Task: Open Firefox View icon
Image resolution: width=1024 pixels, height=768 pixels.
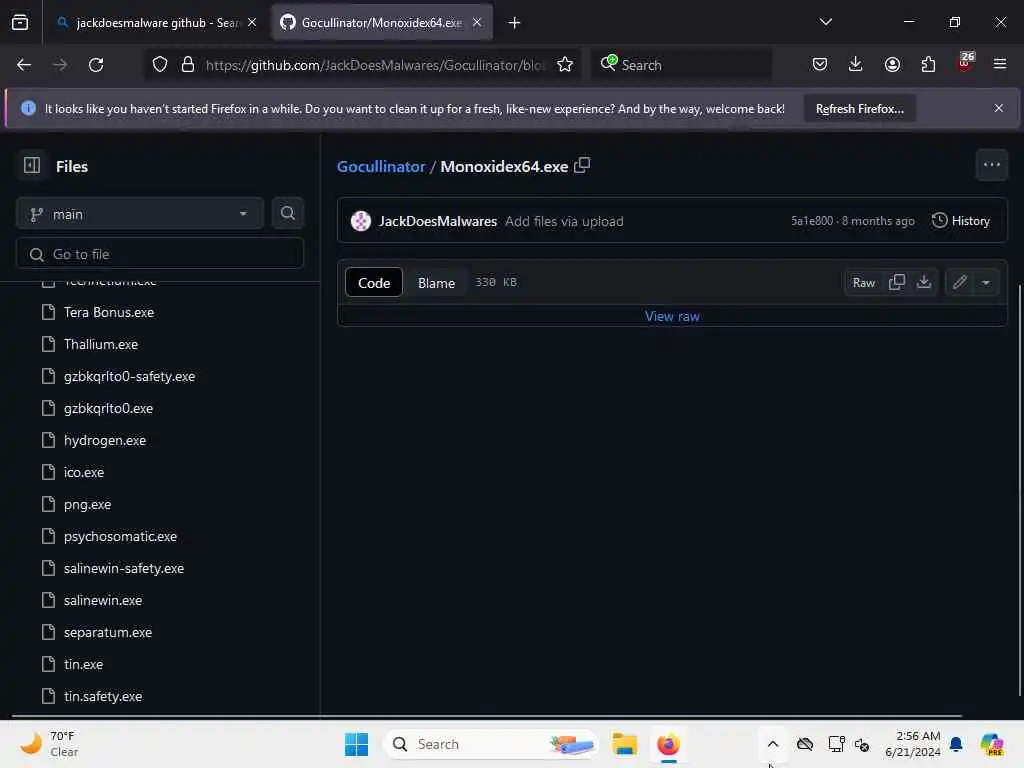Action: click(20, 22)
